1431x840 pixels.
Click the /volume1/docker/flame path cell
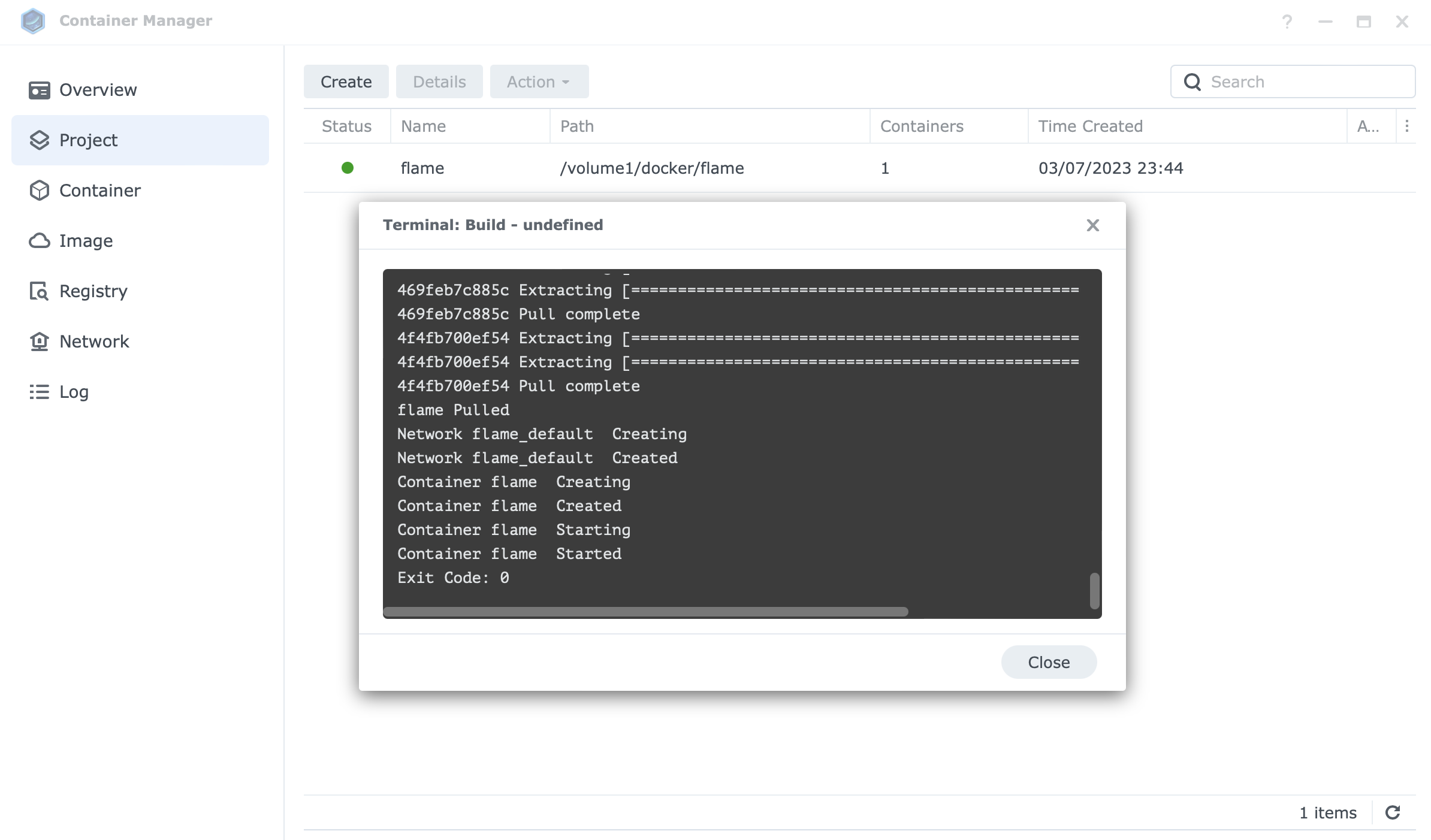(x=652, y=168)
